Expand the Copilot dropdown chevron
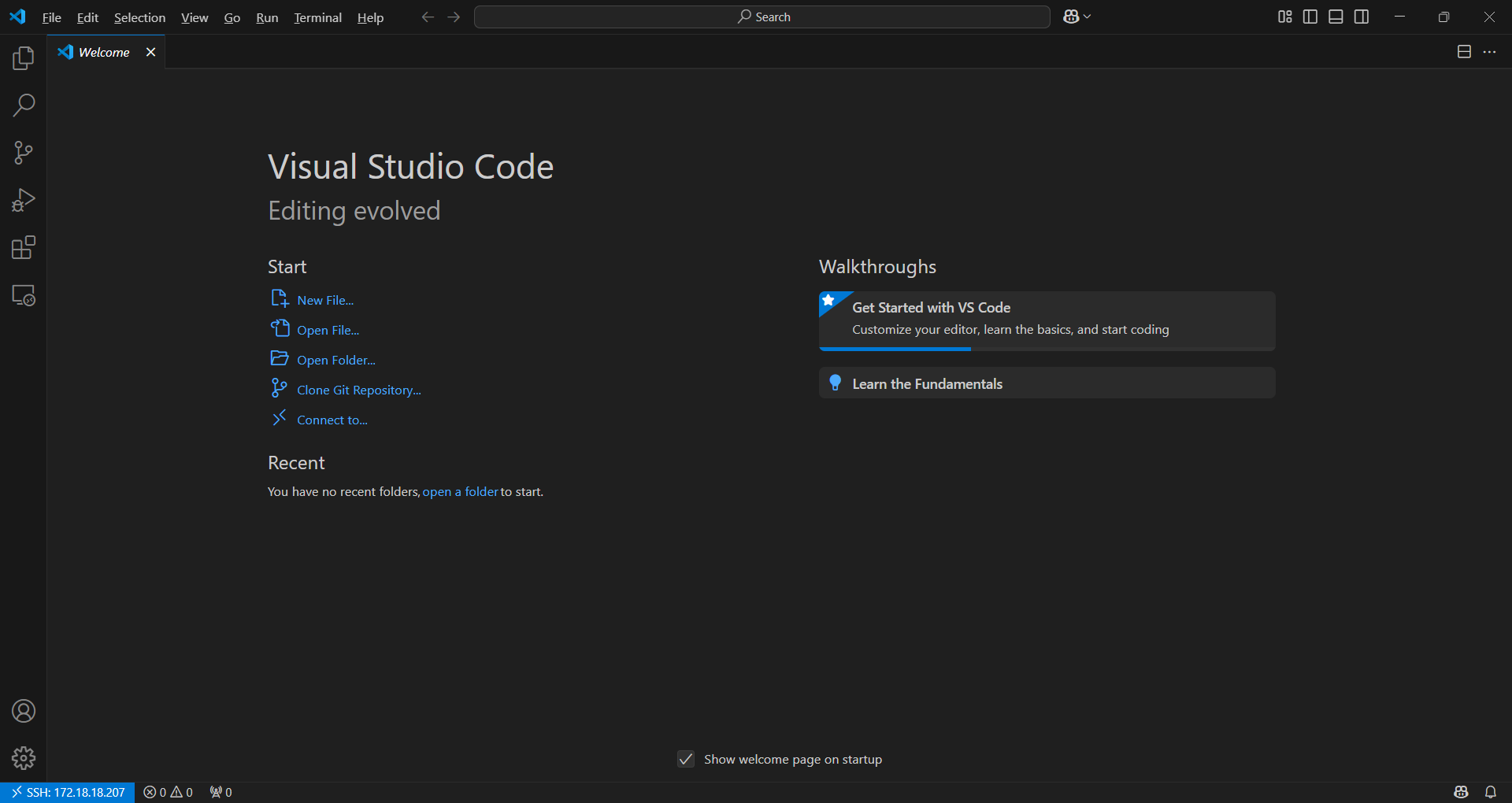Viewport: 1512px width, 803px height. pos(1088,17)
